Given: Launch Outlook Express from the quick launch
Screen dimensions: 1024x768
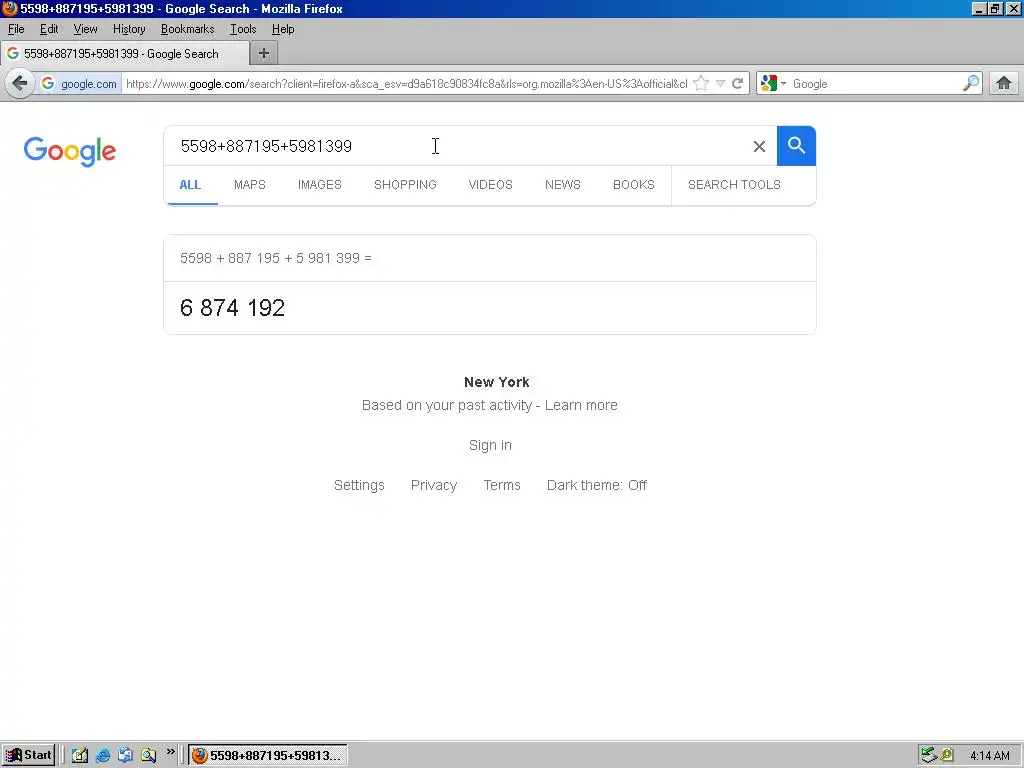Looking at the screenshot, I should coord(125,755).
